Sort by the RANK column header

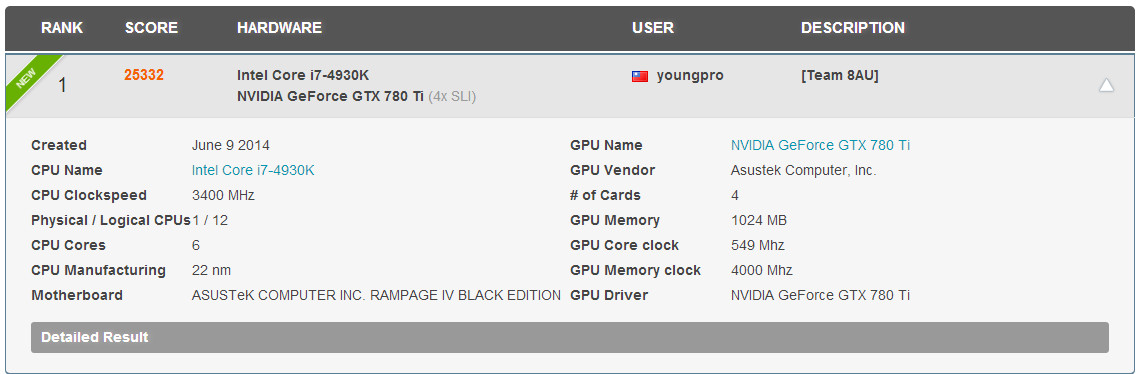62,28
